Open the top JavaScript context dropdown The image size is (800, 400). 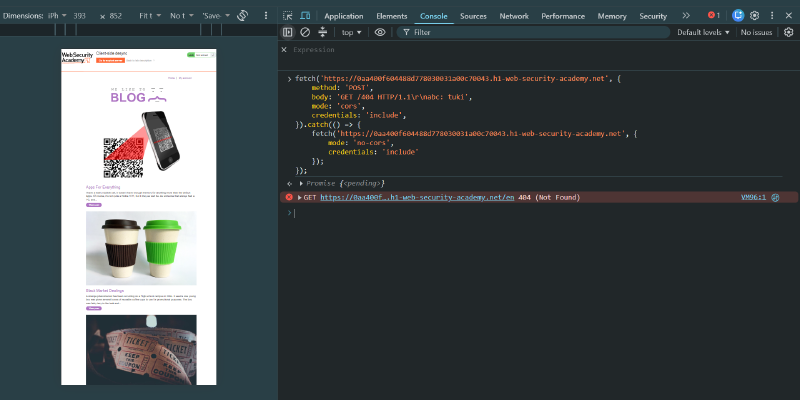pyautogui.click(x=352, y=32)
